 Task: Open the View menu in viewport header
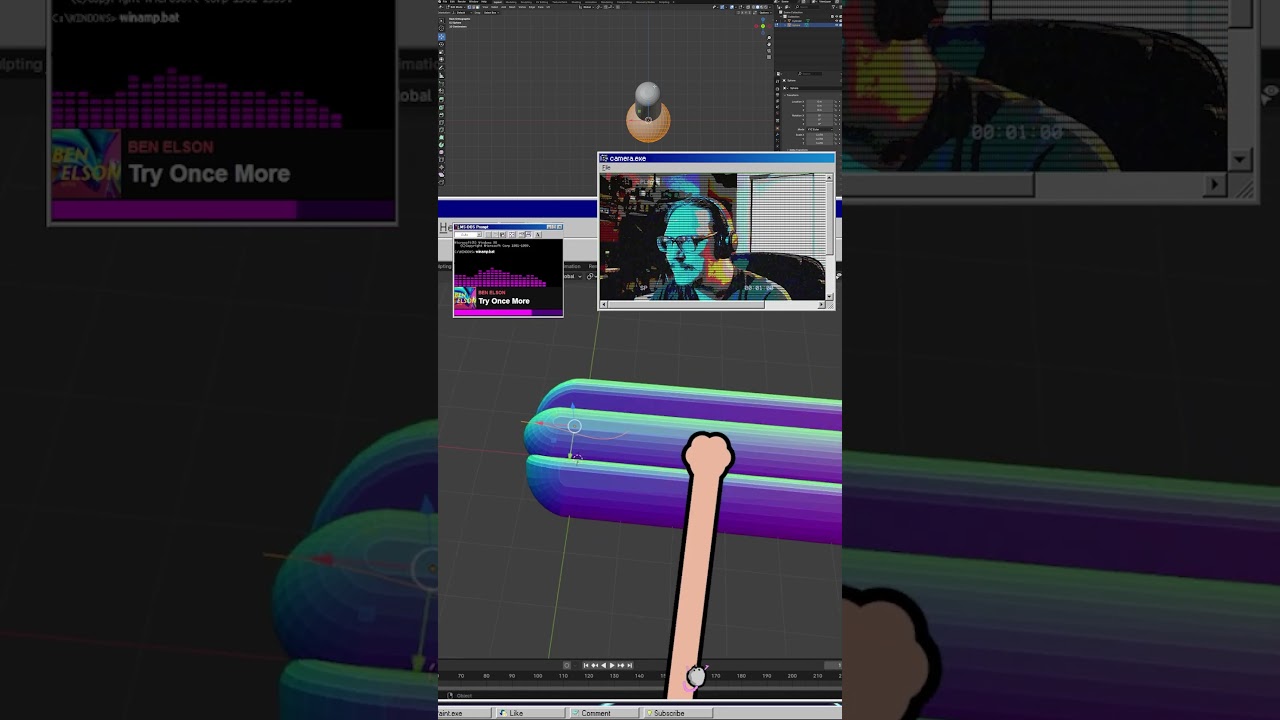pos(485,7)
